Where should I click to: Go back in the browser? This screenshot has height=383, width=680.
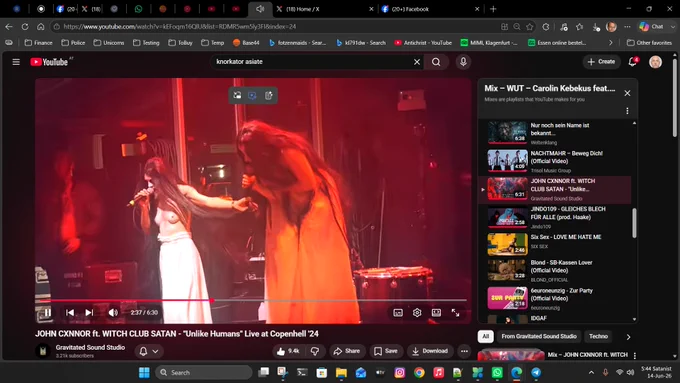coord(9,26)
